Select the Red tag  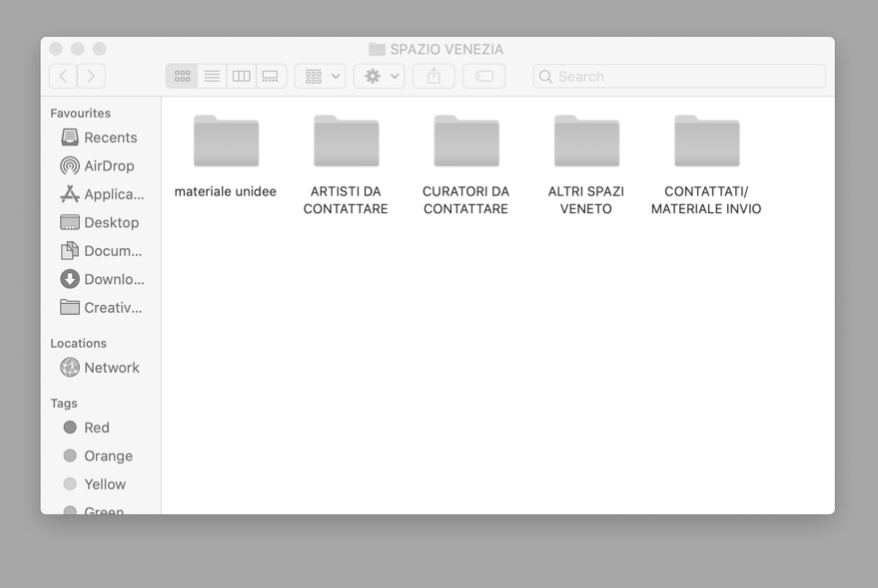87,427
